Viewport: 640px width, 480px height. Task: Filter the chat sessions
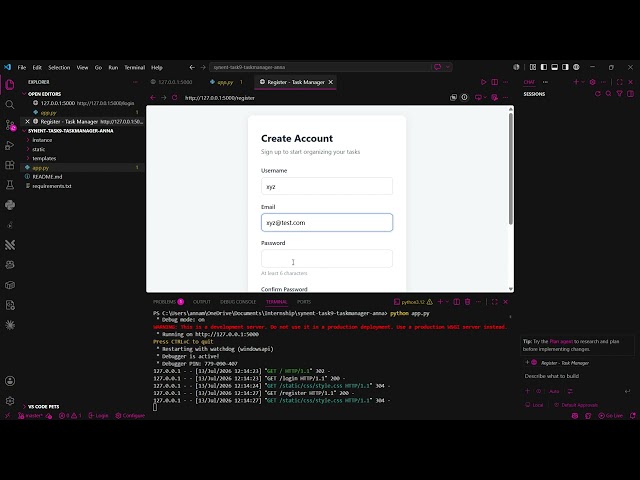619,94
